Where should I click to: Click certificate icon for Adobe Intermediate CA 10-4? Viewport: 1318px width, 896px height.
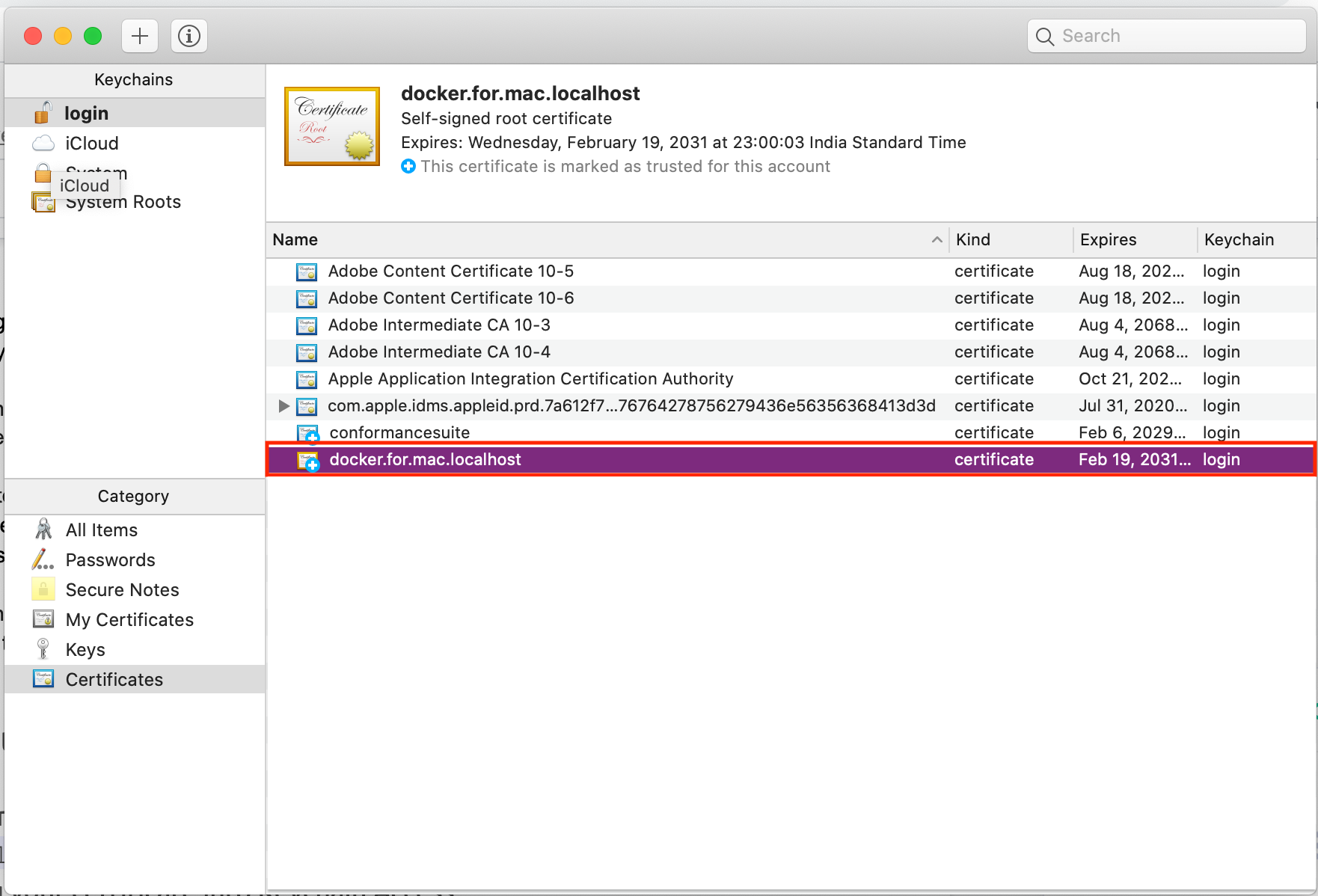point(307,352)
